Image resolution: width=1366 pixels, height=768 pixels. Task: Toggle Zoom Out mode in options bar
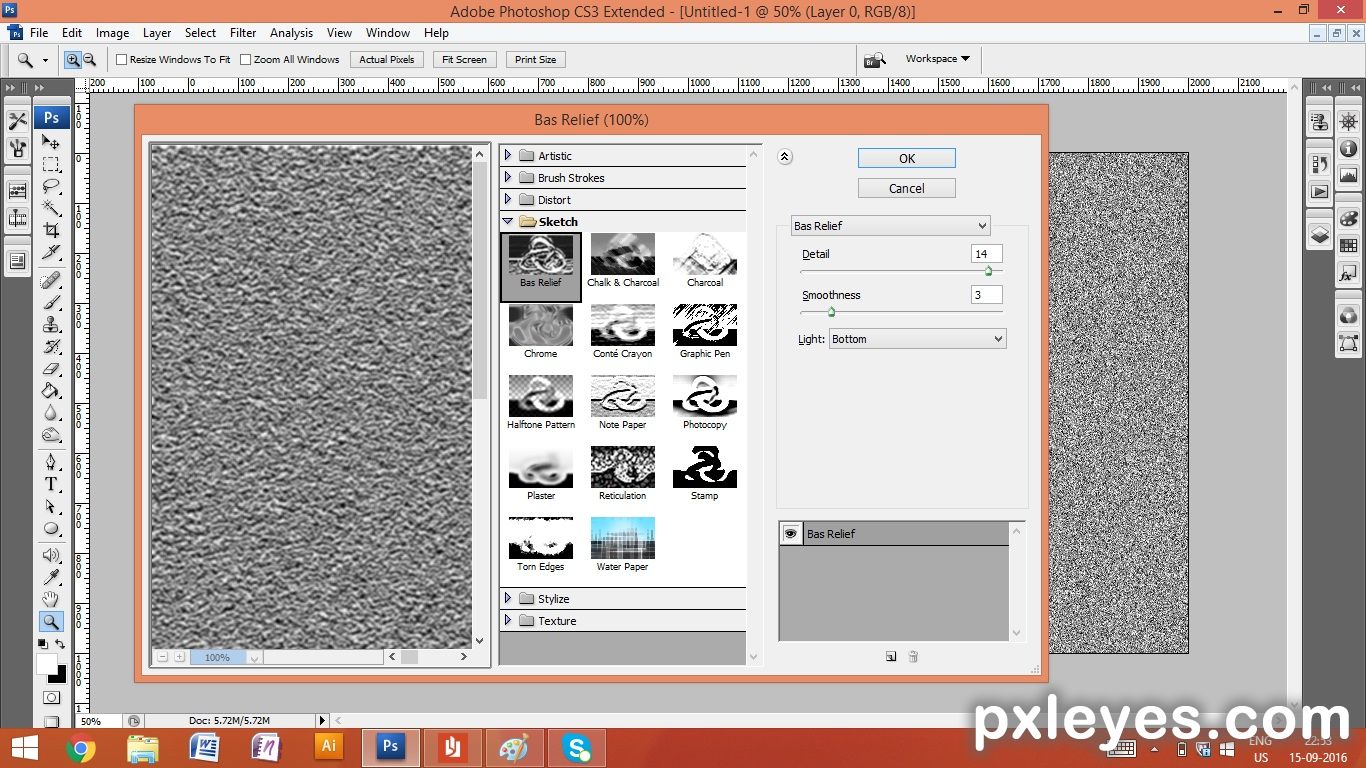(89, 60)
